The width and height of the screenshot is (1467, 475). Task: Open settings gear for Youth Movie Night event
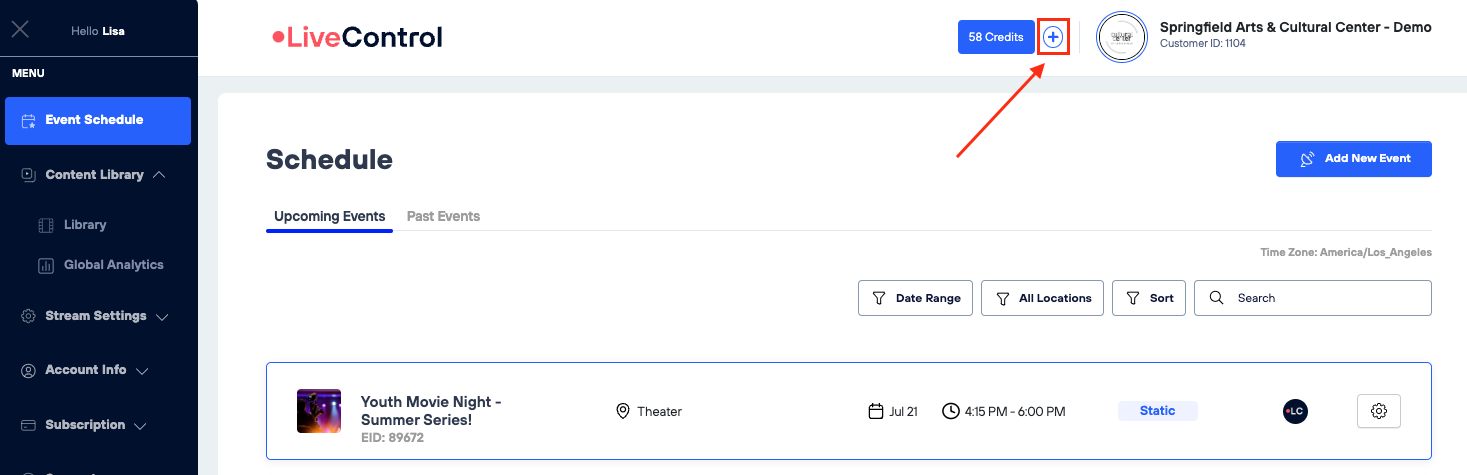[x=1379, y=411]
